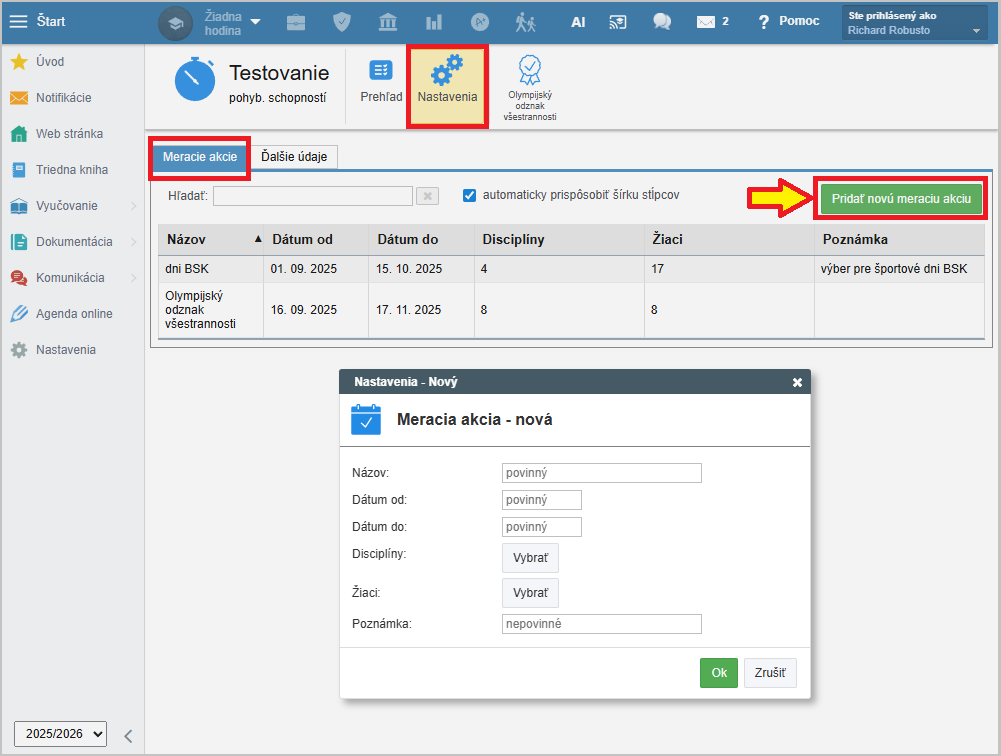Expand the Žiadna hodina dropdown

coord(255,21)
